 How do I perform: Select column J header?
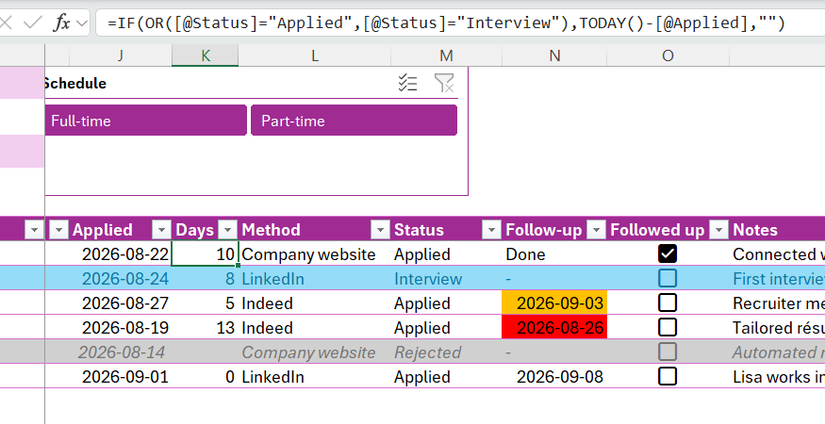pos(120,55)
